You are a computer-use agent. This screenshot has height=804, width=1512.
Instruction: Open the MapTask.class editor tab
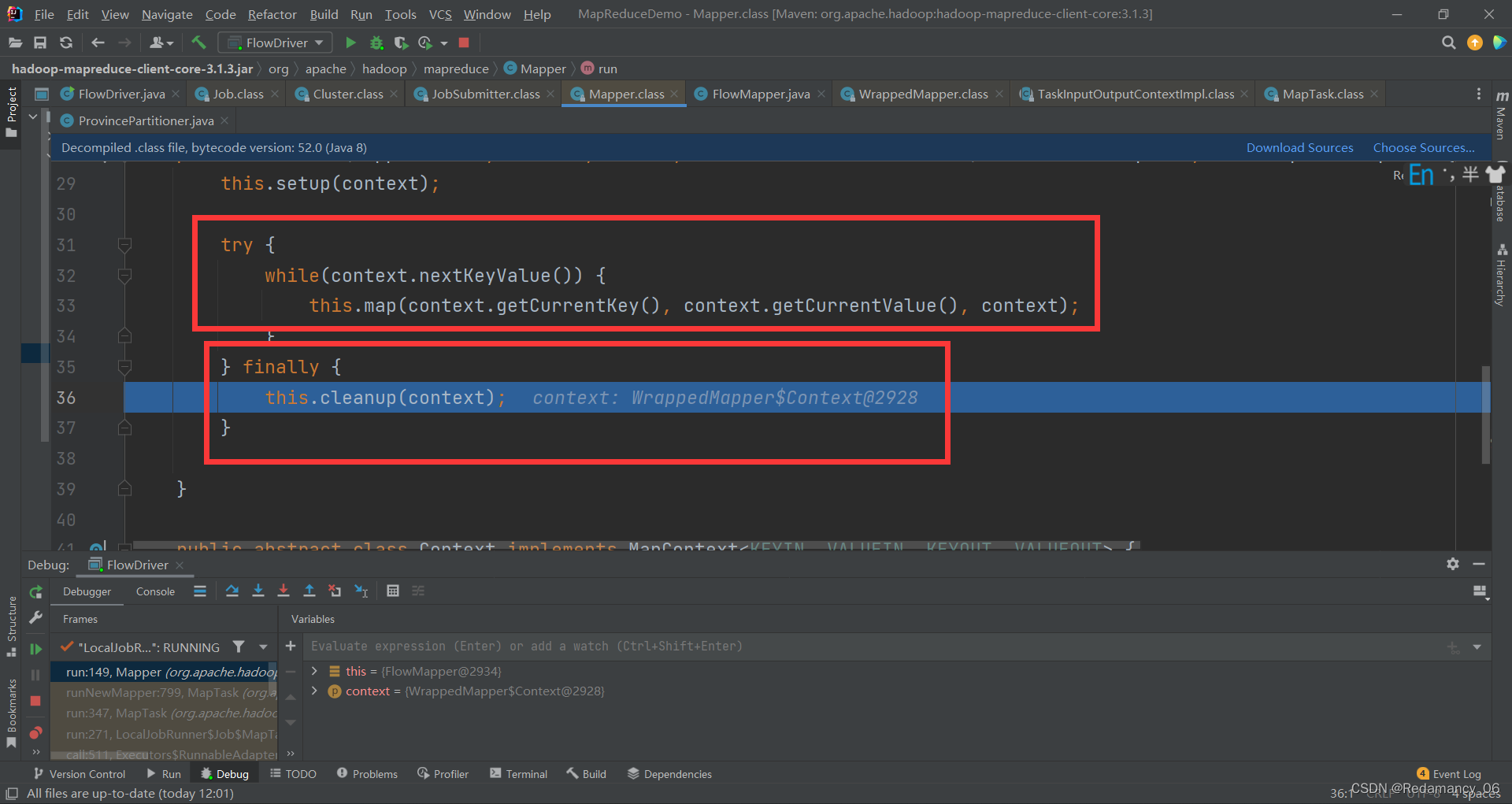click(1322, 94)
